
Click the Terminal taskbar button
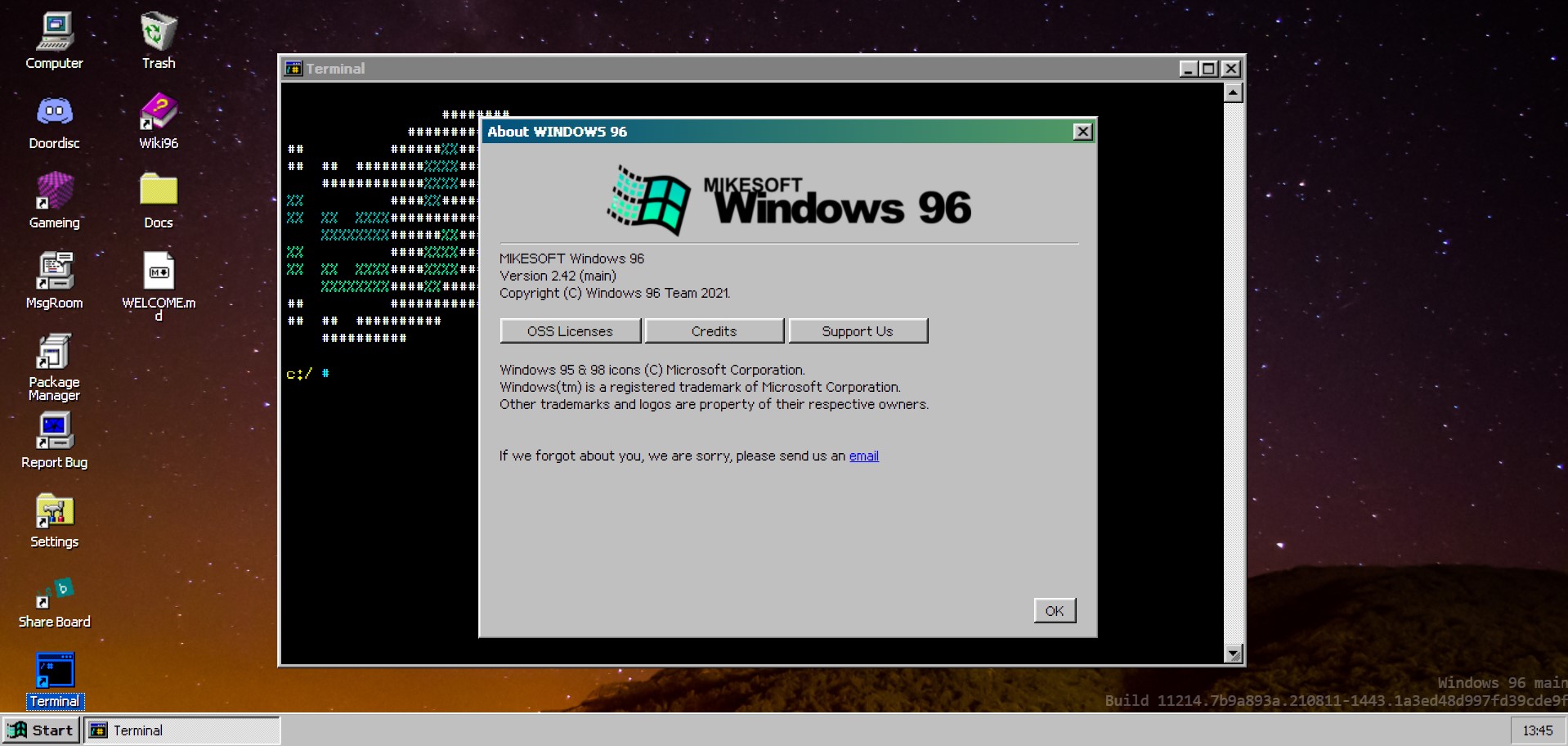coord(181,730)
